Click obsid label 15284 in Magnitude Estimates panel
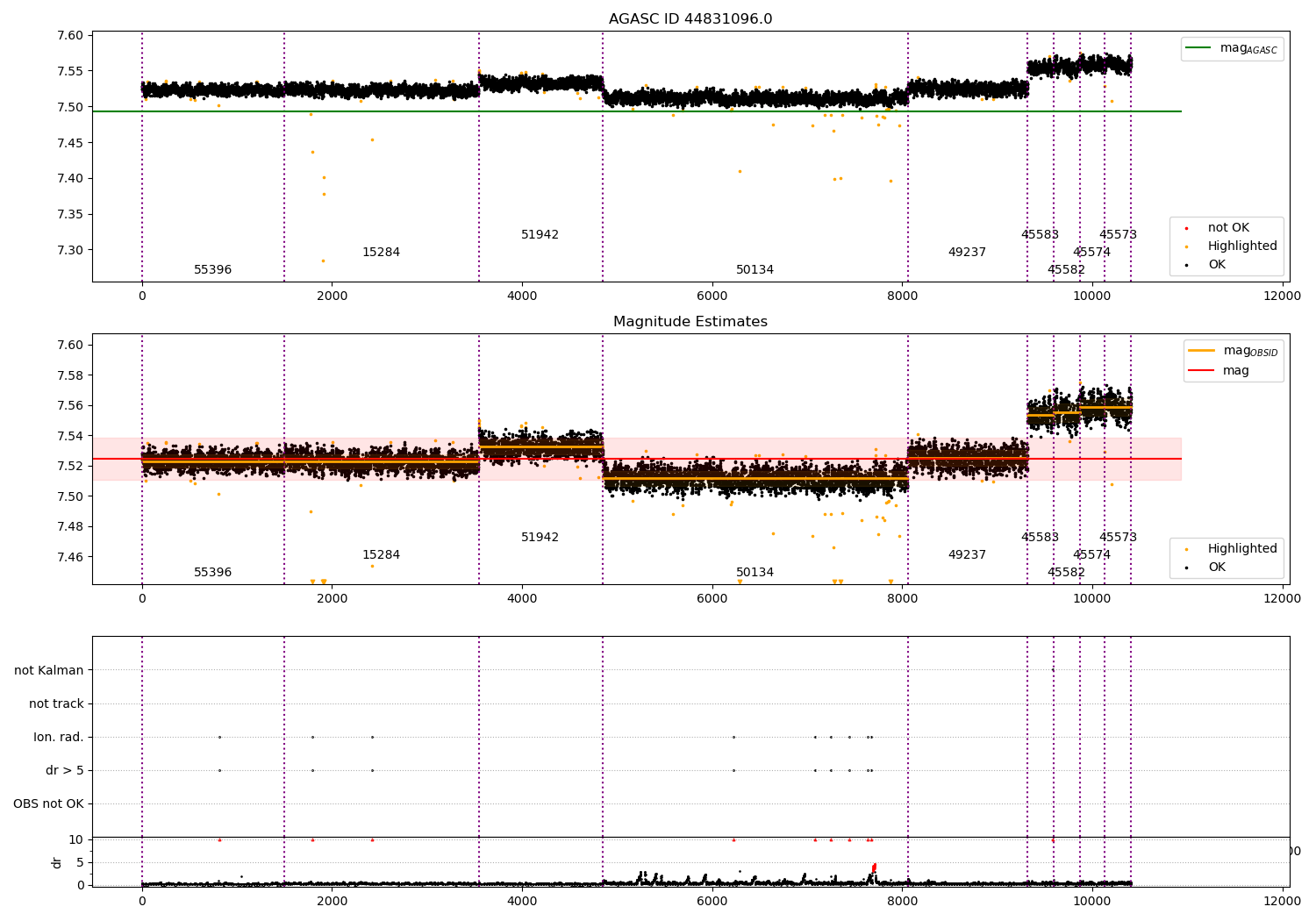The width and height of the screenshot is (1316, 921). point(381,555)
